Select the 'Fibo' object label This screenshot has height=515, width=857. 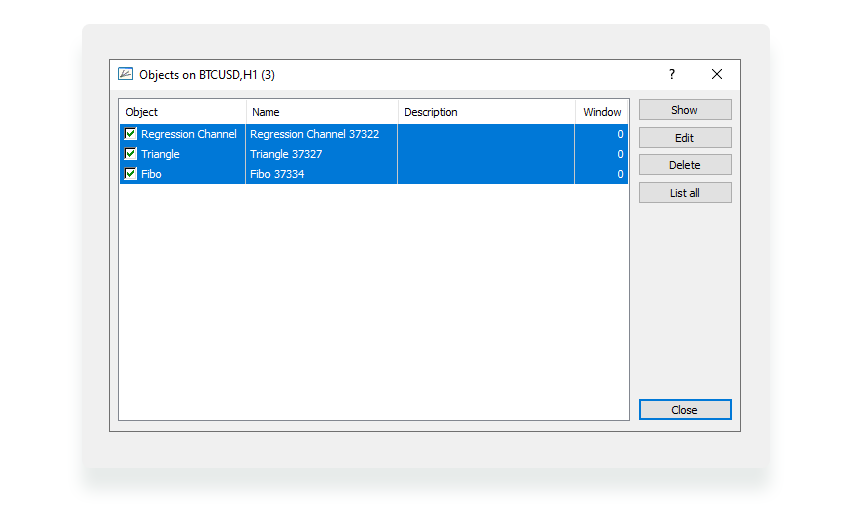click(x=151, y=174)
